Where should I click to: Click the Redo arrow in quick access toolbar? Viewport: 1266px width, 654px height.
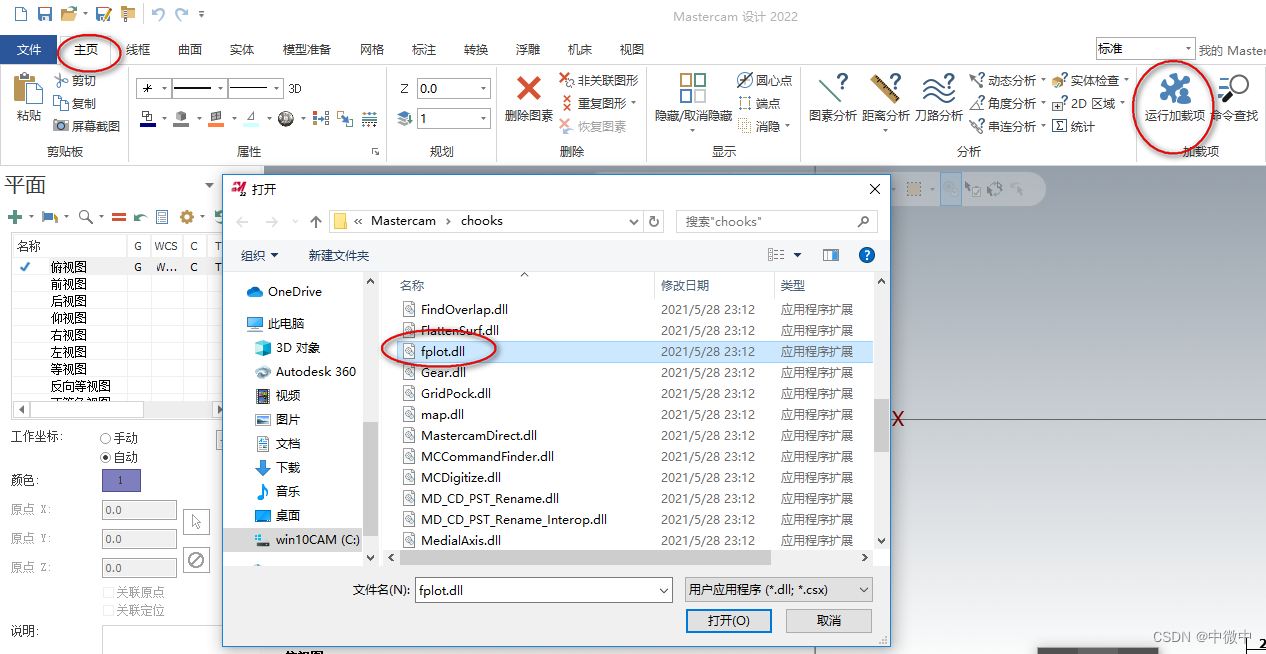click(x=182, y=14)
